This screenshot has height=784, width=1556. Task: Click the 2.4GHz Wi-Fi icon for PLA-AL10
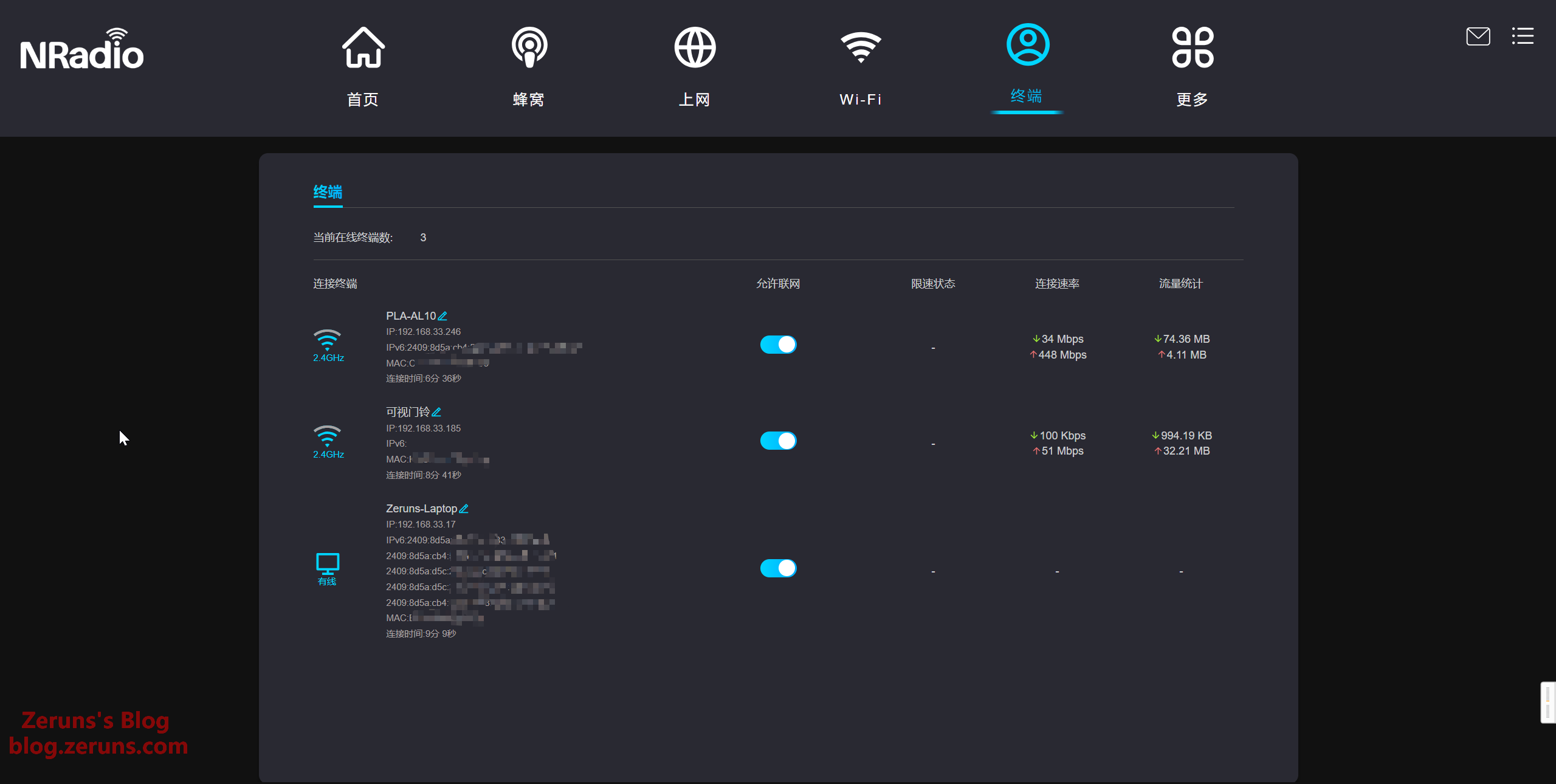click(328, 340)
